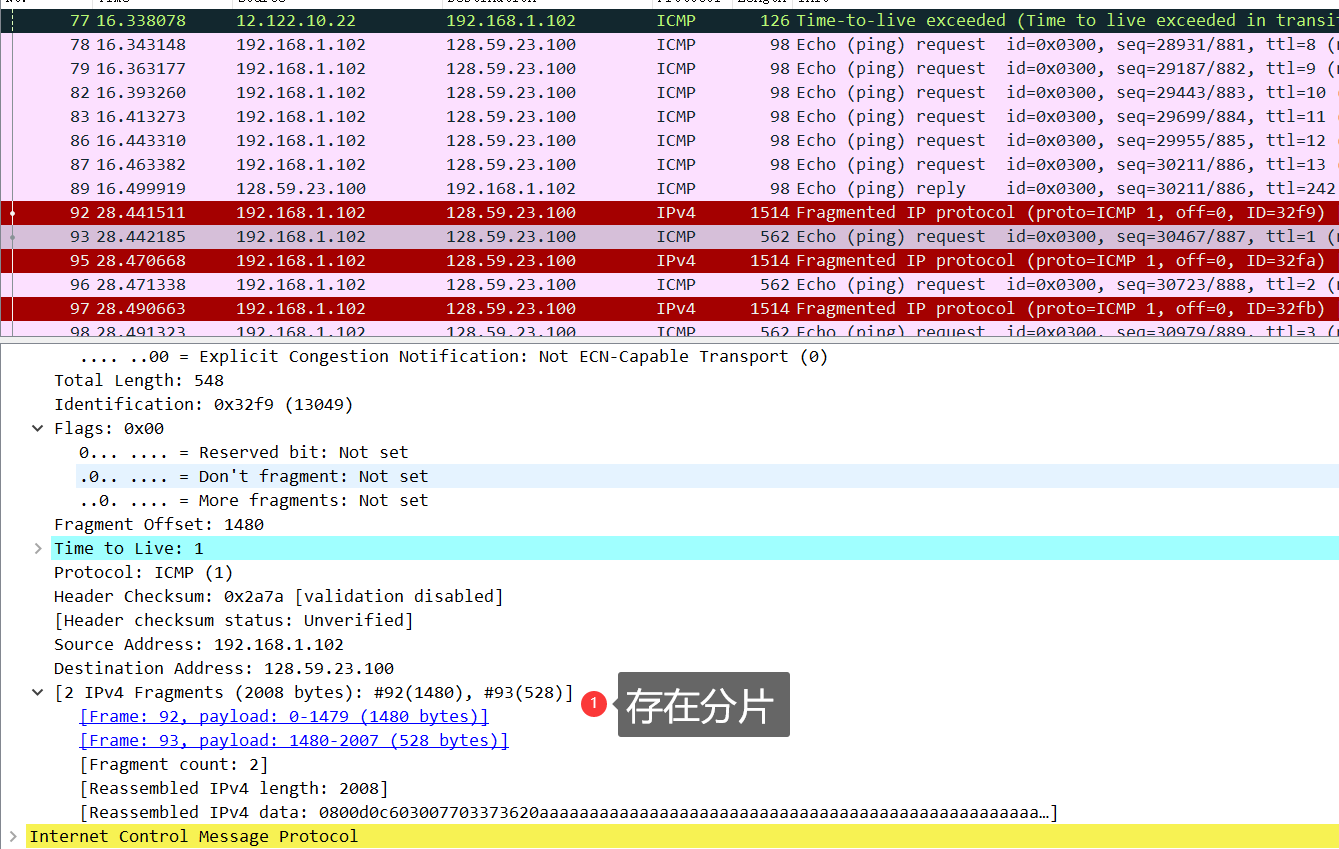Select packet 83 with seq=29699/884
This screenshot has height=849, width=1339.
(x=669, y=116)
